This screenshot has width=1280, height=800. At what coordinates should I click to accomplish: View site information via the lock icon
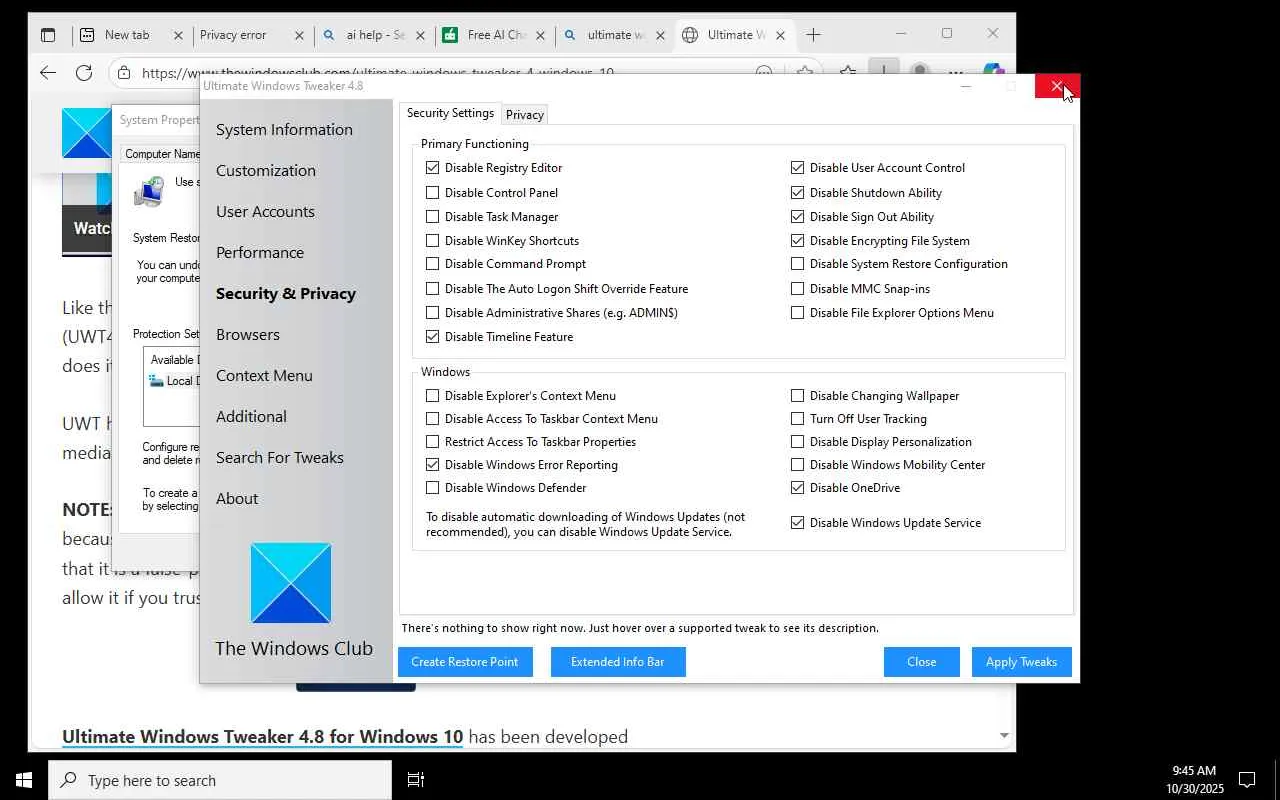123,72
